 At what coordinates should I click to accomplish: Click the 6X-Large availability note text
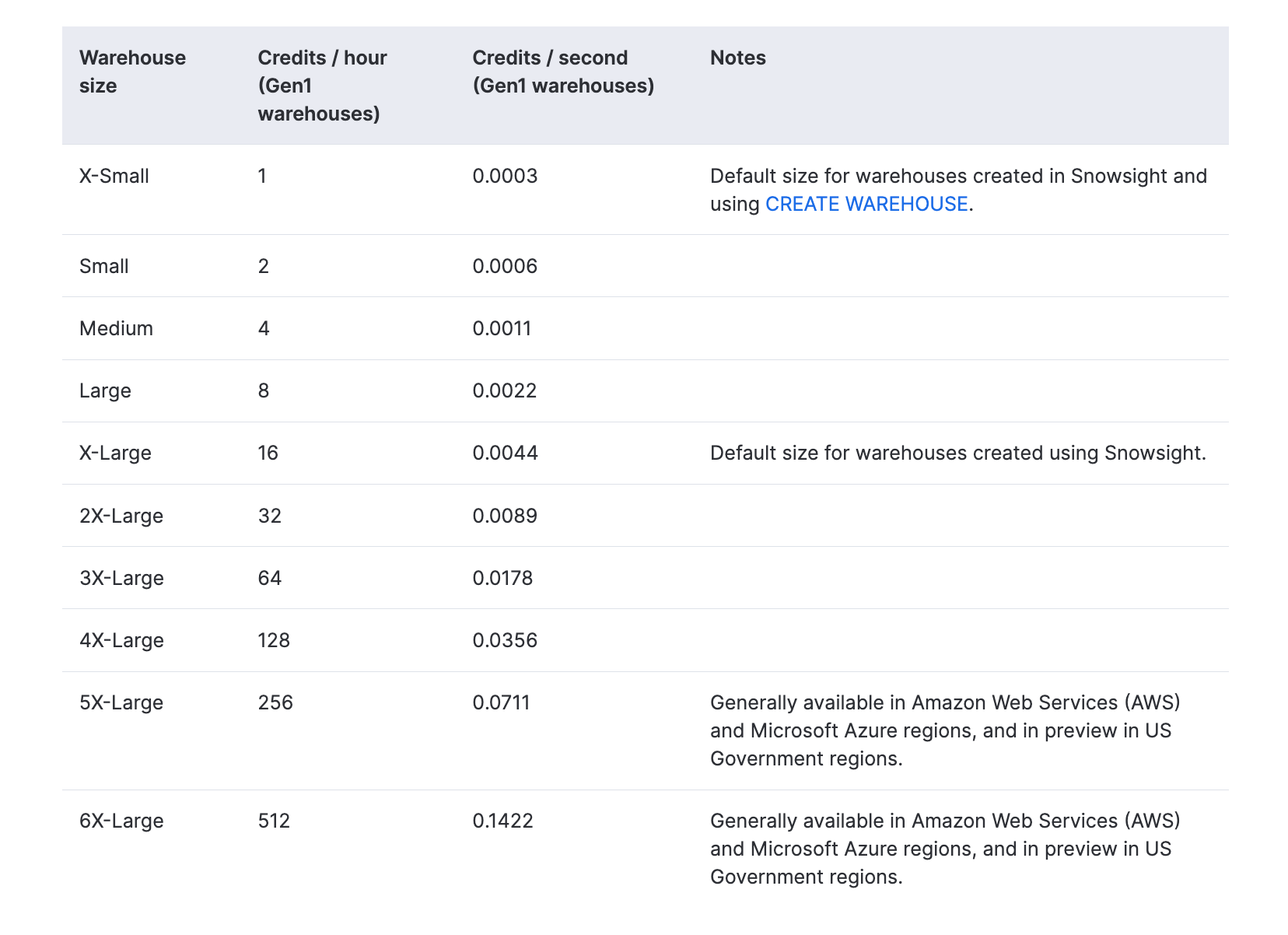(x=944, y=849)
